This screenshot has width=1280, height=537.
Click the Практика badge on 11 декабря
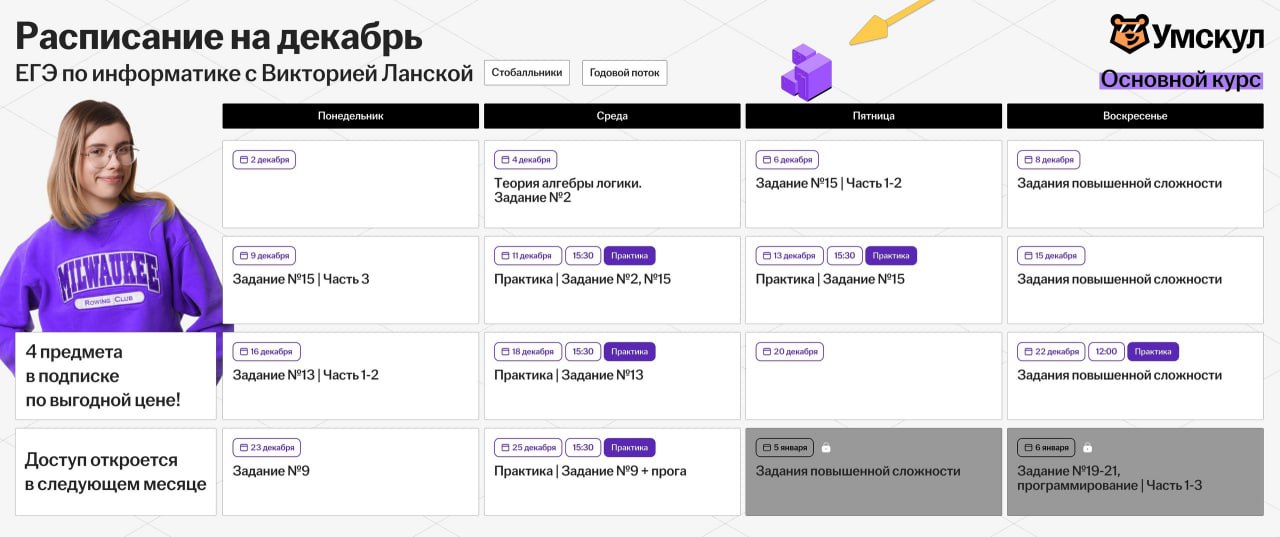click(x=629, y=256)
